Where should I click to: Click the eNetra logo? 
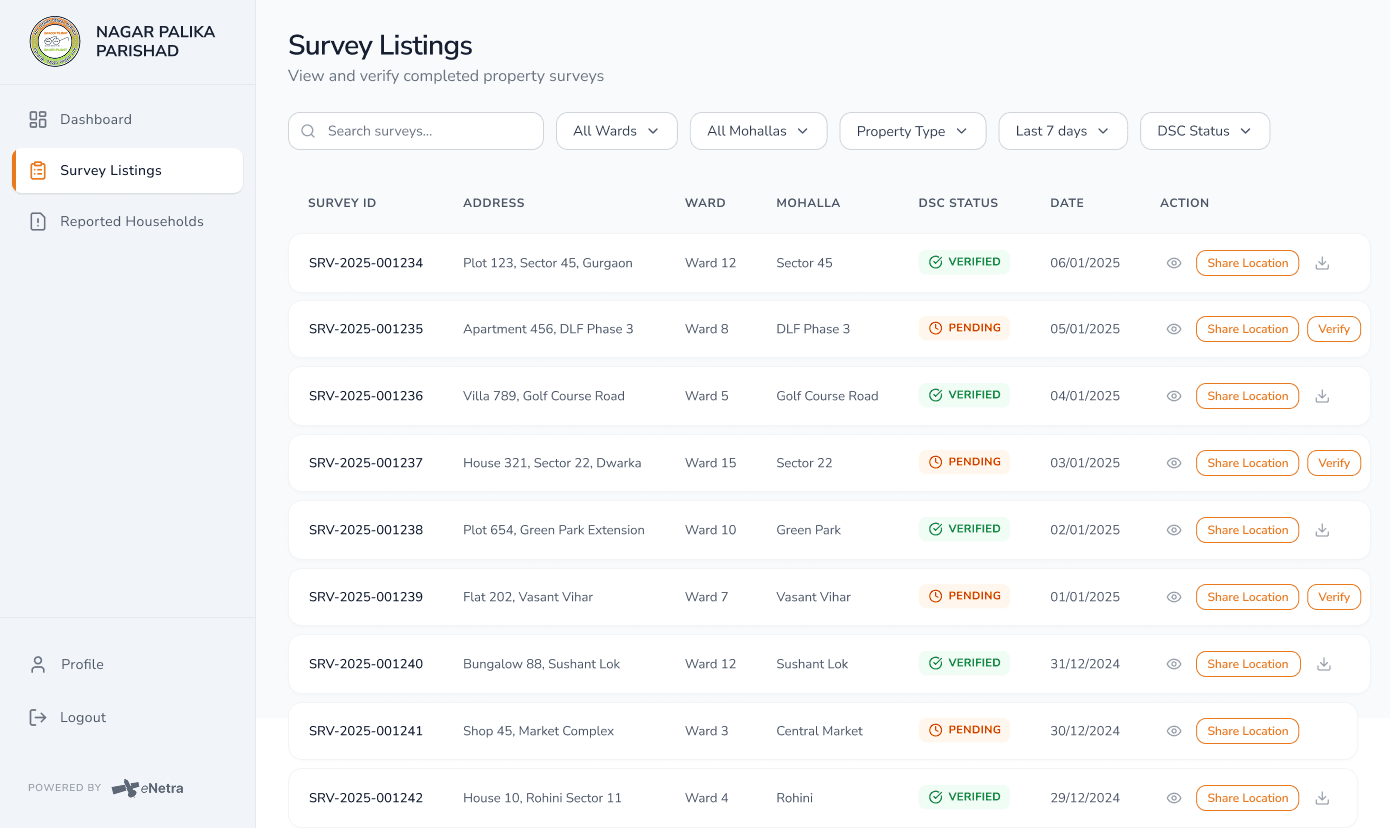coord(147,788)
